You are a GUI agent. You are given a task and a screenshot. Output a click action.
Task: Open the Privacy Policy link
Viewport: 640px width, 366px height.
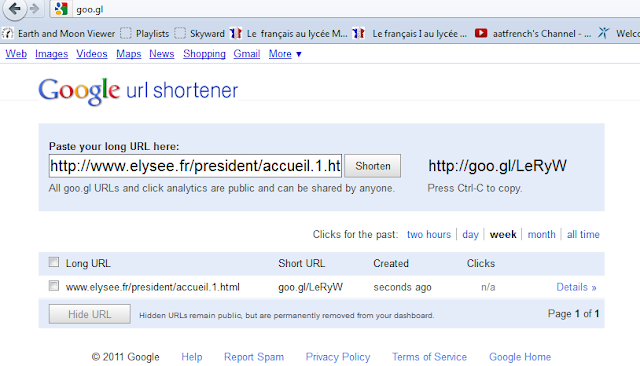[338, 357]
